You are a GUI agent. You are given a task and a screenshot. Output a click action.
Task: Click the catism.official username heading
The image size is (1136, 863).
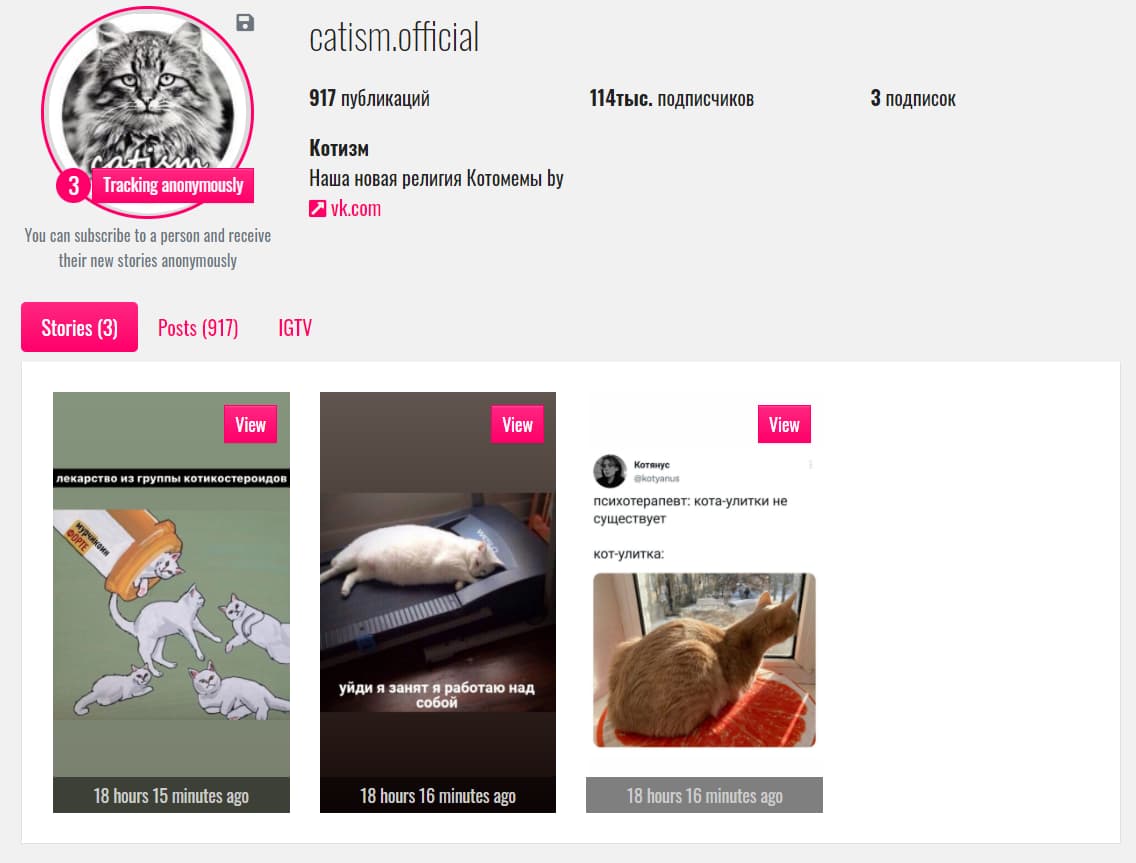point(394,37)
